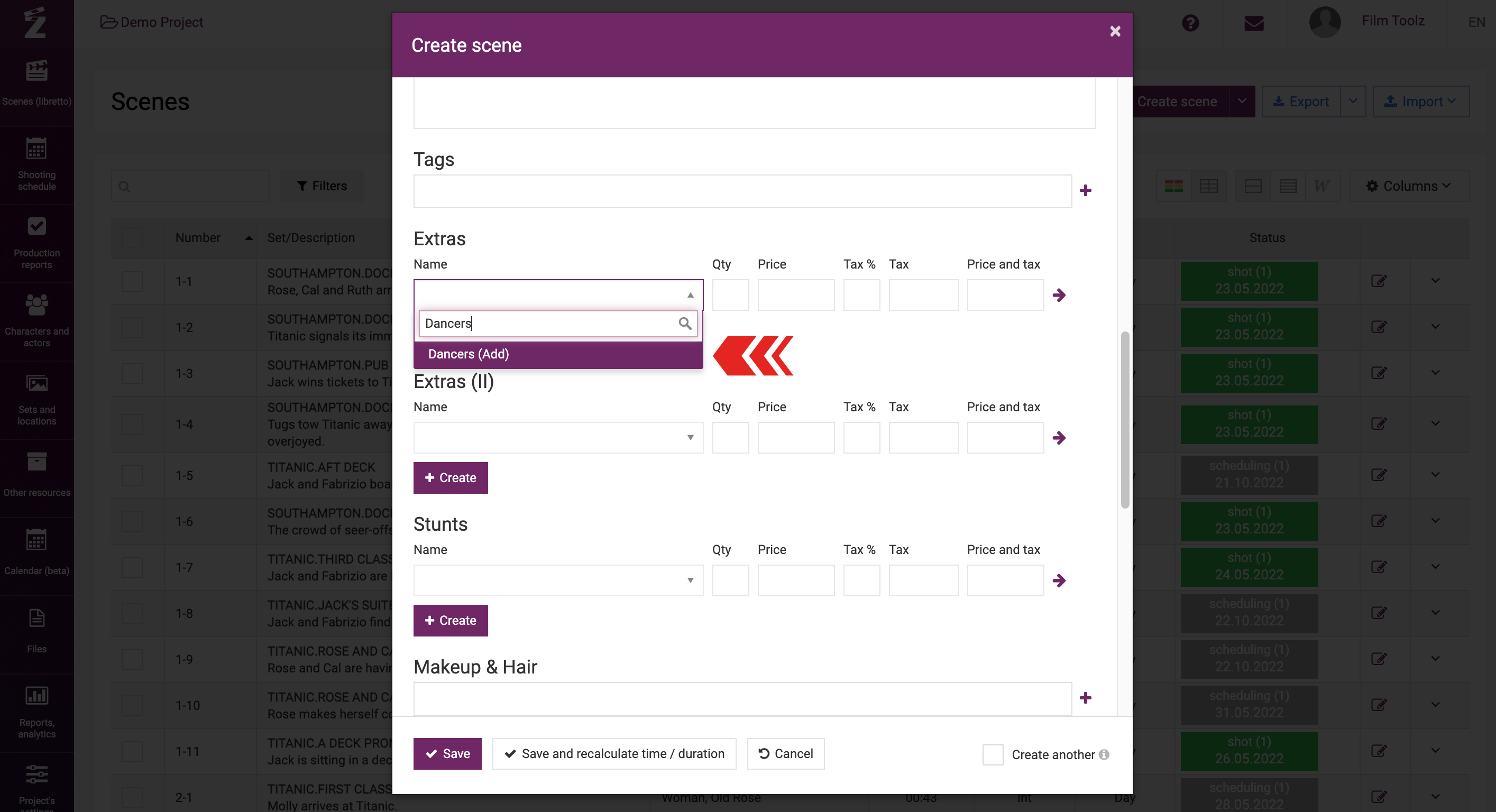
Task: Edit scene 1-5 with the pencil icon
Action: (x=1379, y=475)
